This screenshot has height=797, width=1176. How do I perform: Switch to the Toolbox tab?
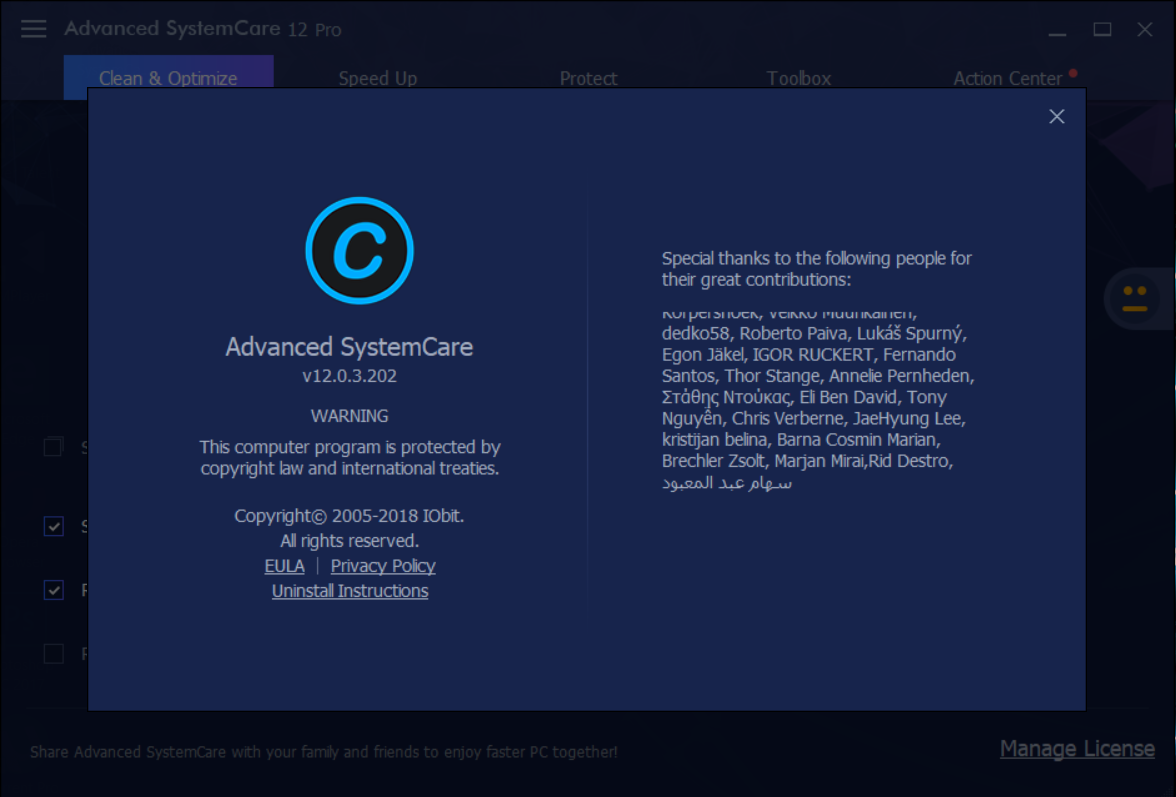click(798, 78)
